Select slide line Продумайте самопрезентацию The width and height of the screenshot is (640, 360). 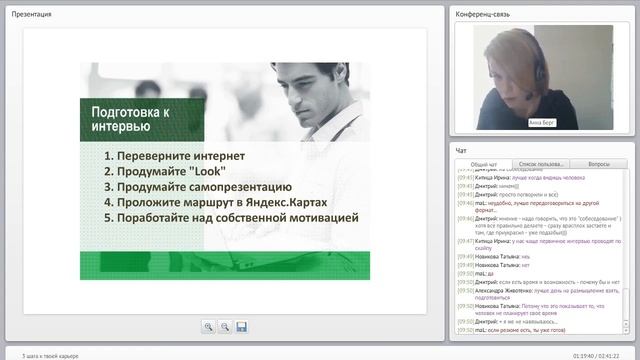pyautogui.click(x=198, y=187)
